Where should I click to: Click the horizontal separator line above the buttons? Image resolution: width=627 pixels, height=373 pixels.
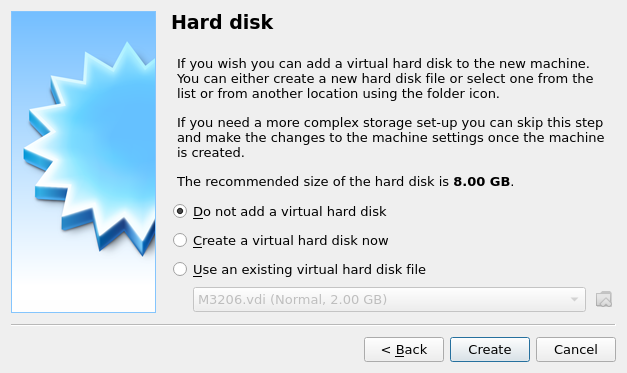[313, 325]
